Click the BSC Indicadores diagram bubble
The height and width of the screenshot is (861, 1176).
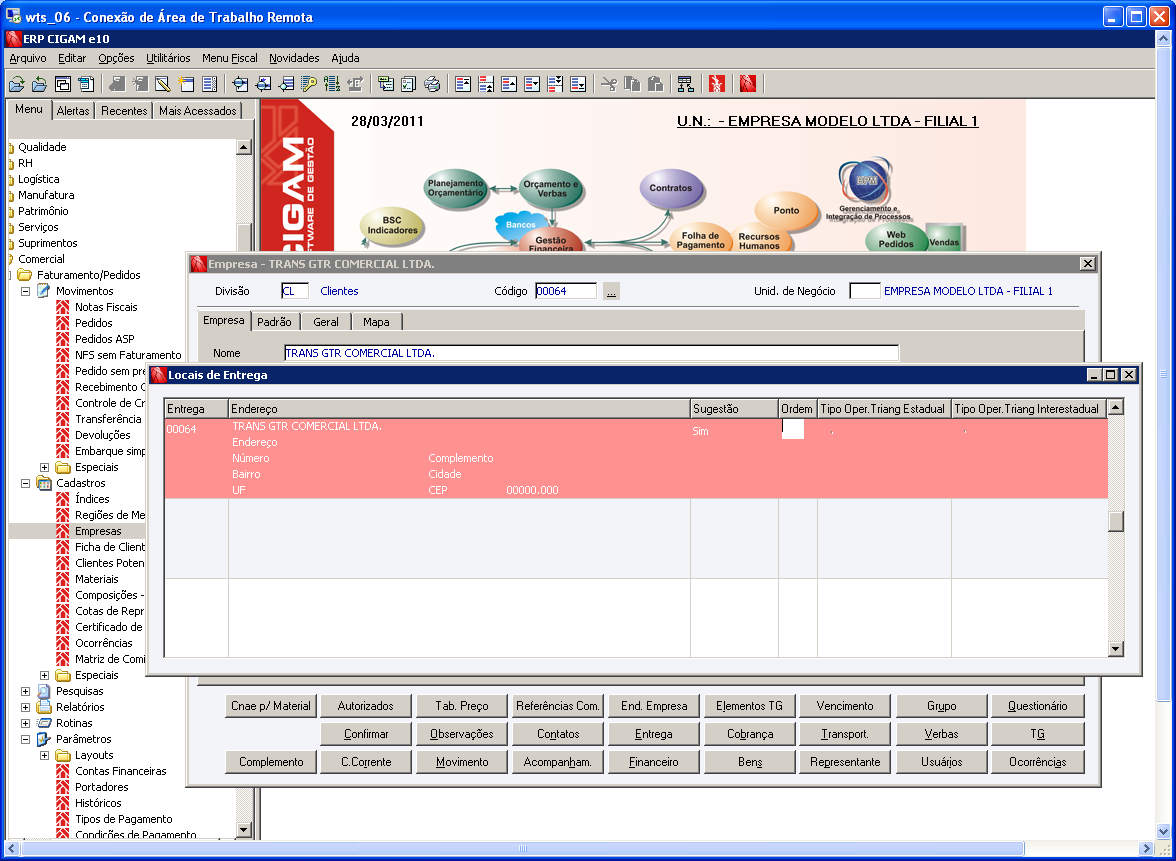click(x=392, y=226)
